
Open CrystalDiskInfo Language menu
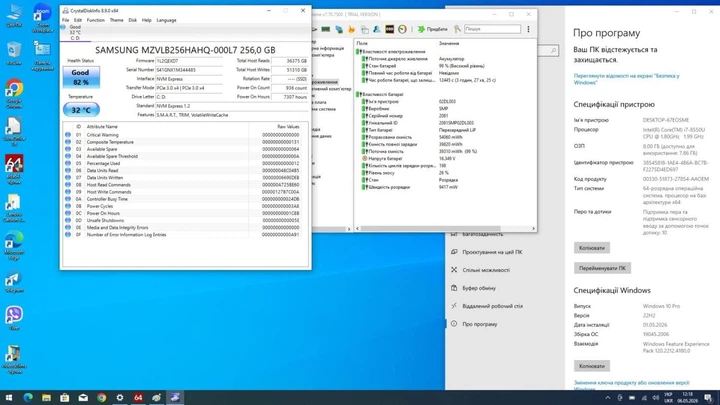tap(166, 20)
